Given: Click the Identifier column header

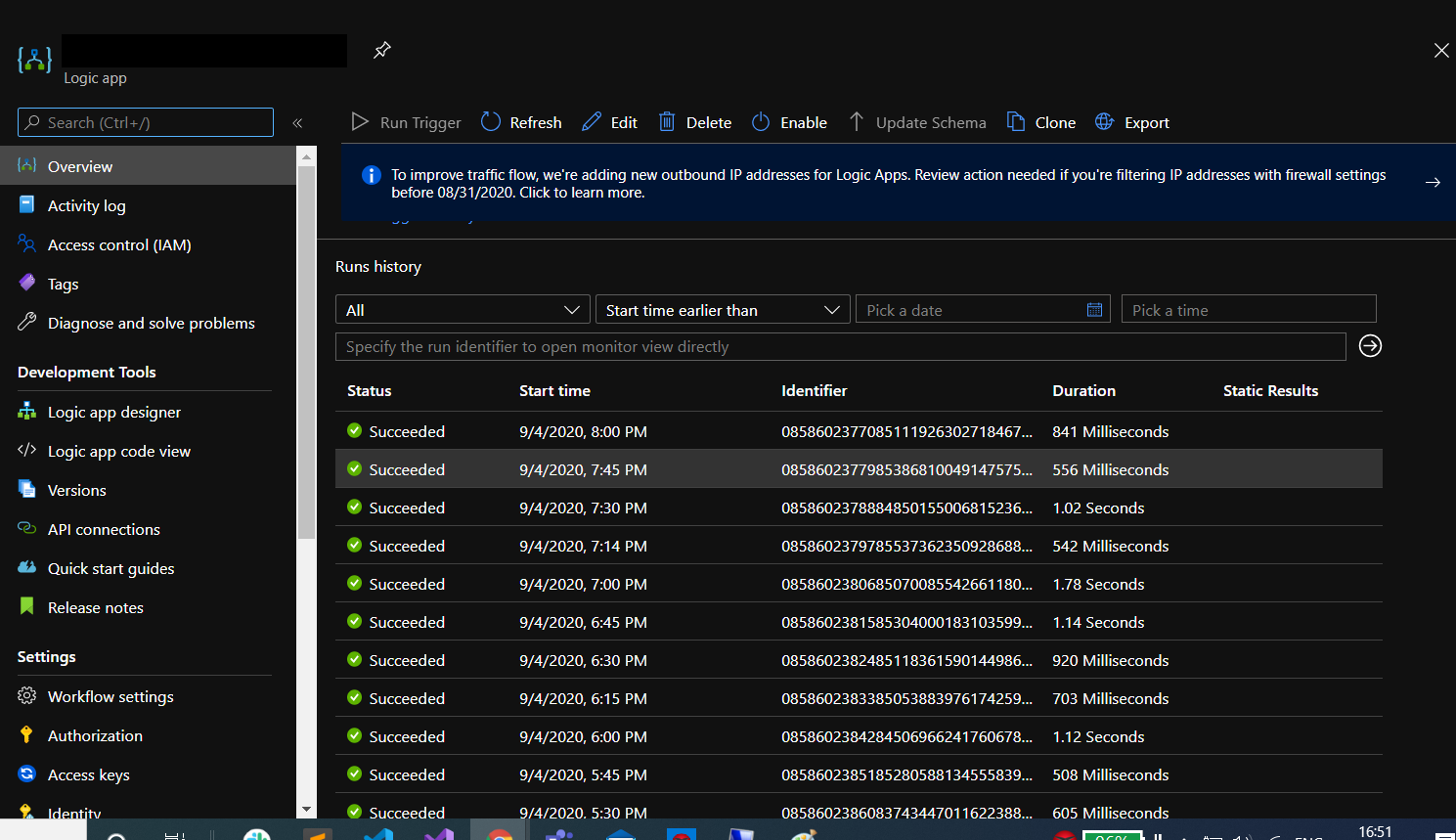Looking at the screenshot, I should point(815,390).
